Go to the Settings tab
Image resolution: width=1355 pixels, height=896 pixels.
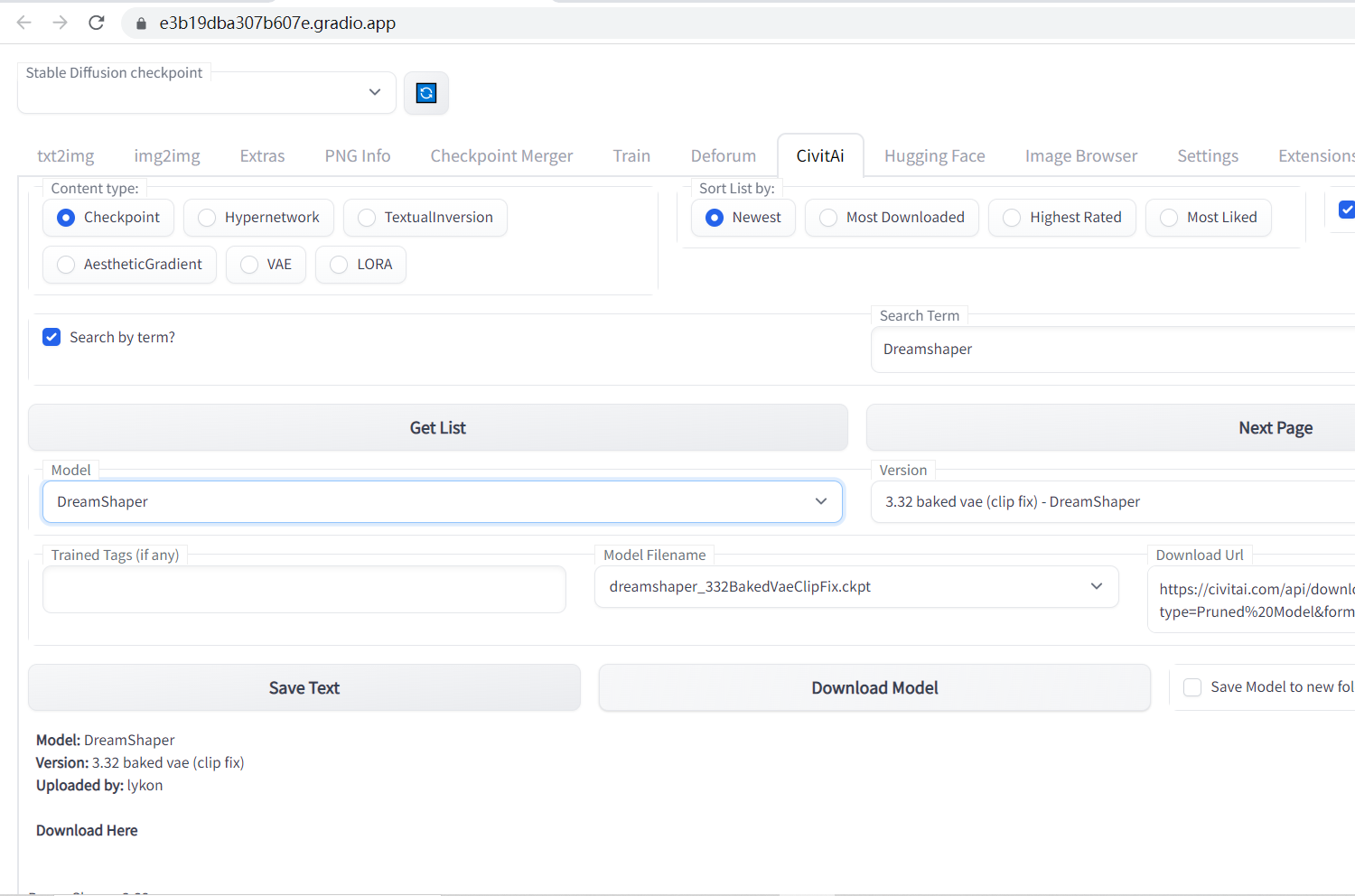[1208, 156]
